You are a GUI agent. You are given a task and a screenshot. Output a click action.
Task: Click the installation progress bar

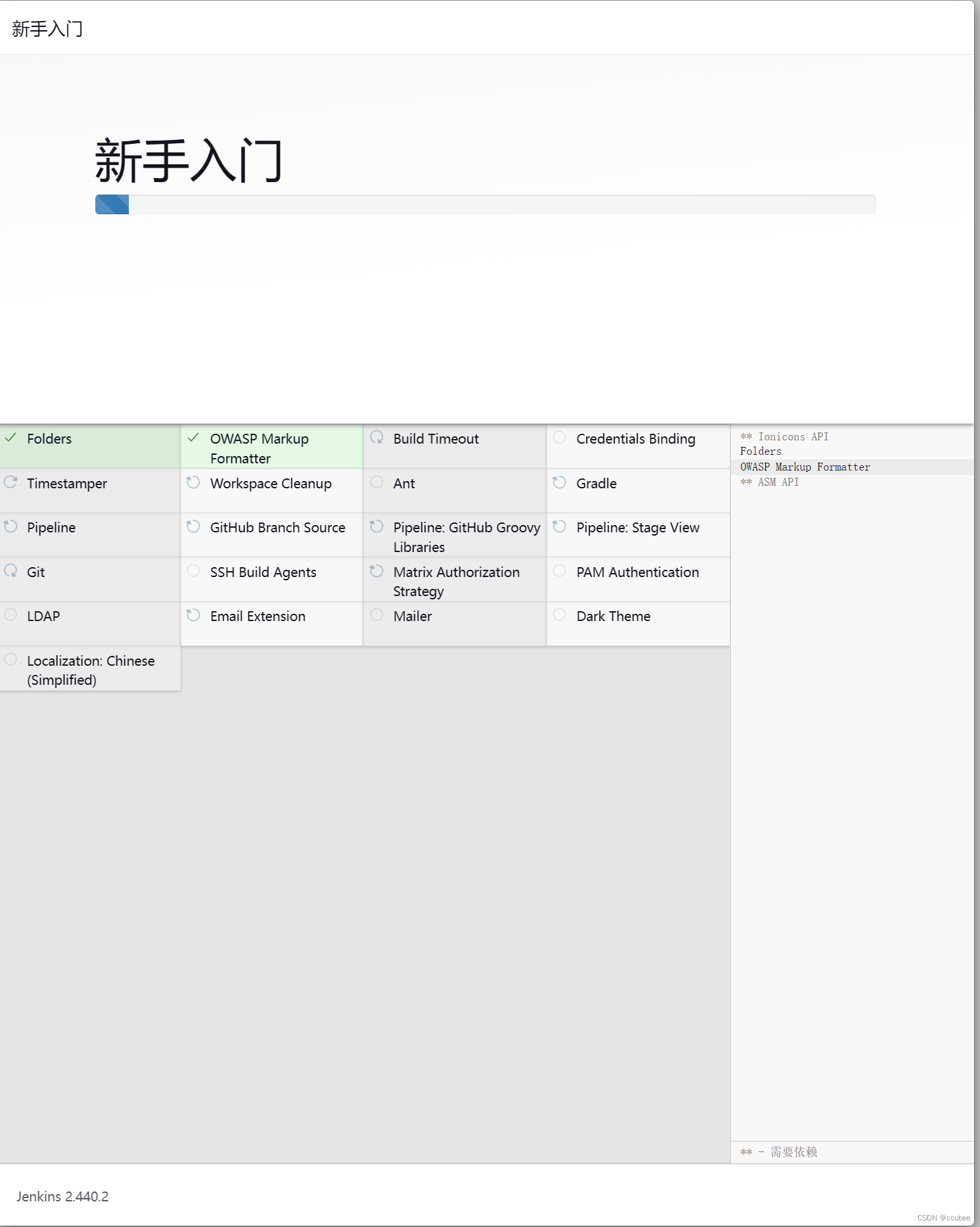tap(485, 204)
